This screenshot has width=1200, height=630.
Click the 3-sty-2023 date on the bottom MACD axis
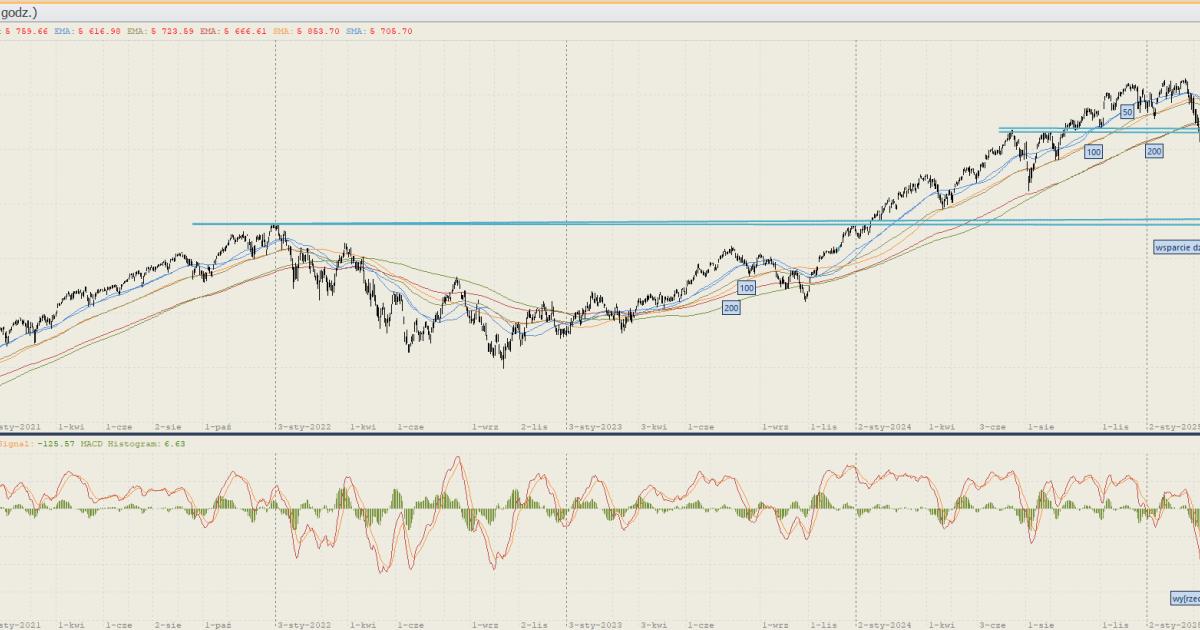tap(595, 624)
